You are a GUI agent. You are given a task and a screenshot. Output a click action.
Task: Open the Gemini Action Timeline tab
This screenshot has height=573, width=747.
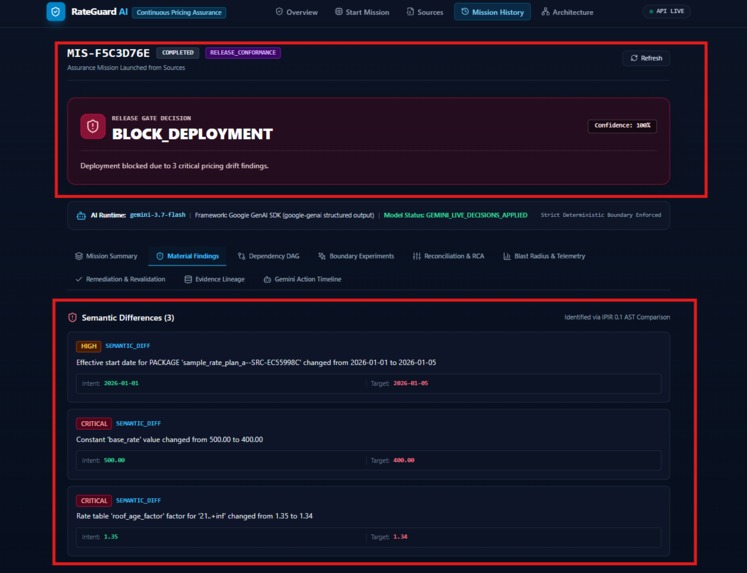(302, 279)
